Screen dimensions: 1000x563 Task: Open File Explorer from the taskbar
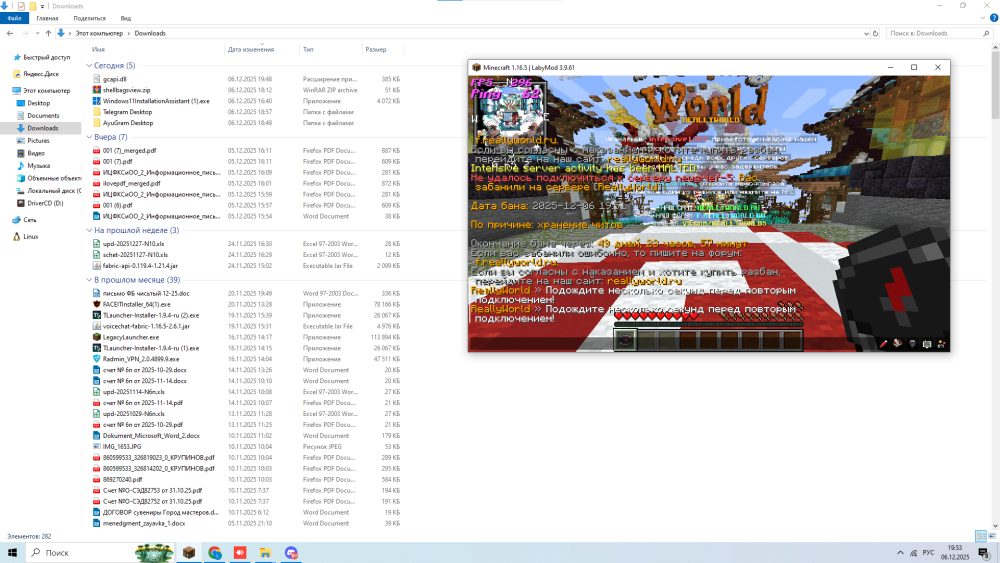pyautogui.click(x=265, y=553)
